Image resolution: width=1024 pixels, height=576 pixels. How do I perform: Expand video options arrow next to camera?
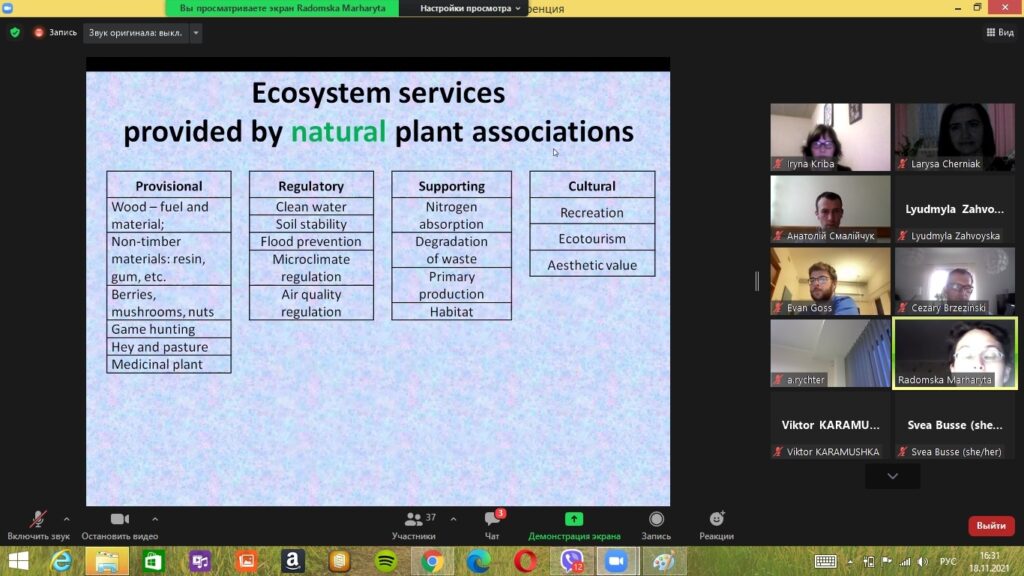point(155,519)
